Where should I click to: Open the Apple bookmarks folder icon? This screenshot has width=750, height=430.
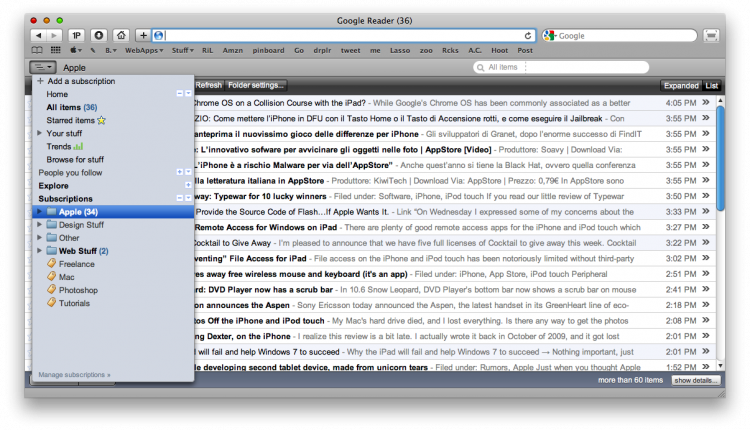(x=76, y=50)
